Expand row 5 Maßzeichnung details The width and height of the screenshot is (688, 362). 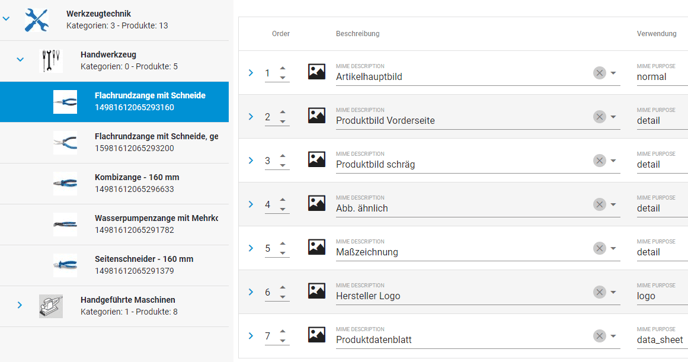click(251, 248)
